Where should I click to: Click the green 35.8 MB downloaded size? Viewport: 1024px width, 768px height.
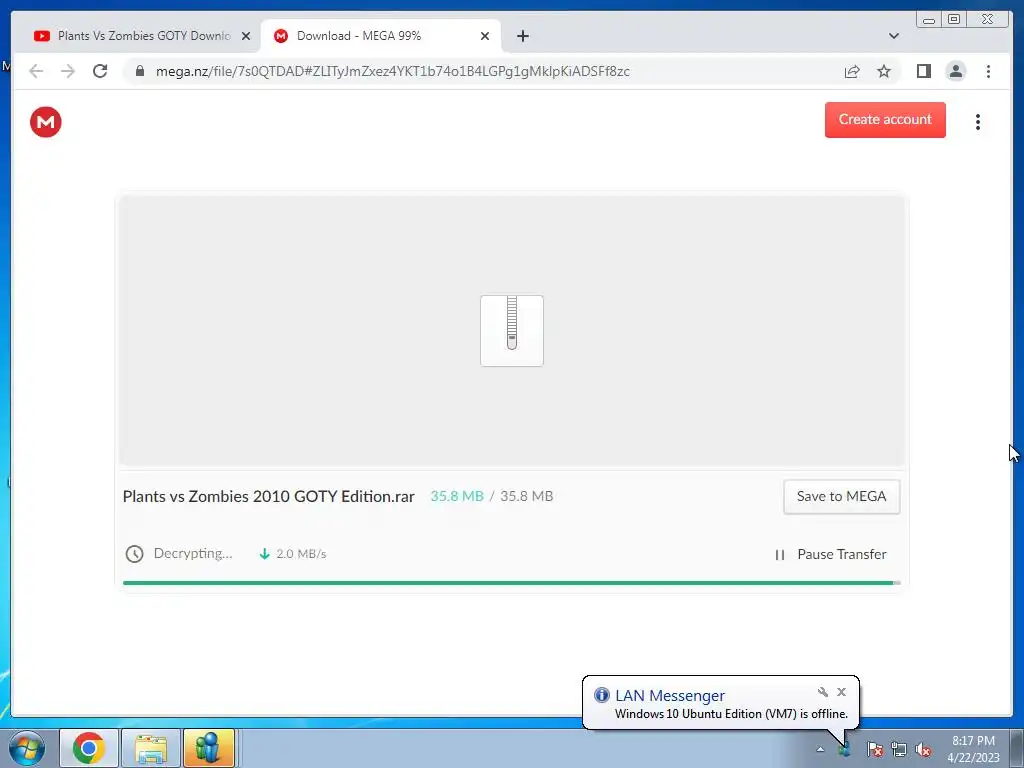(x=456, y=496)
